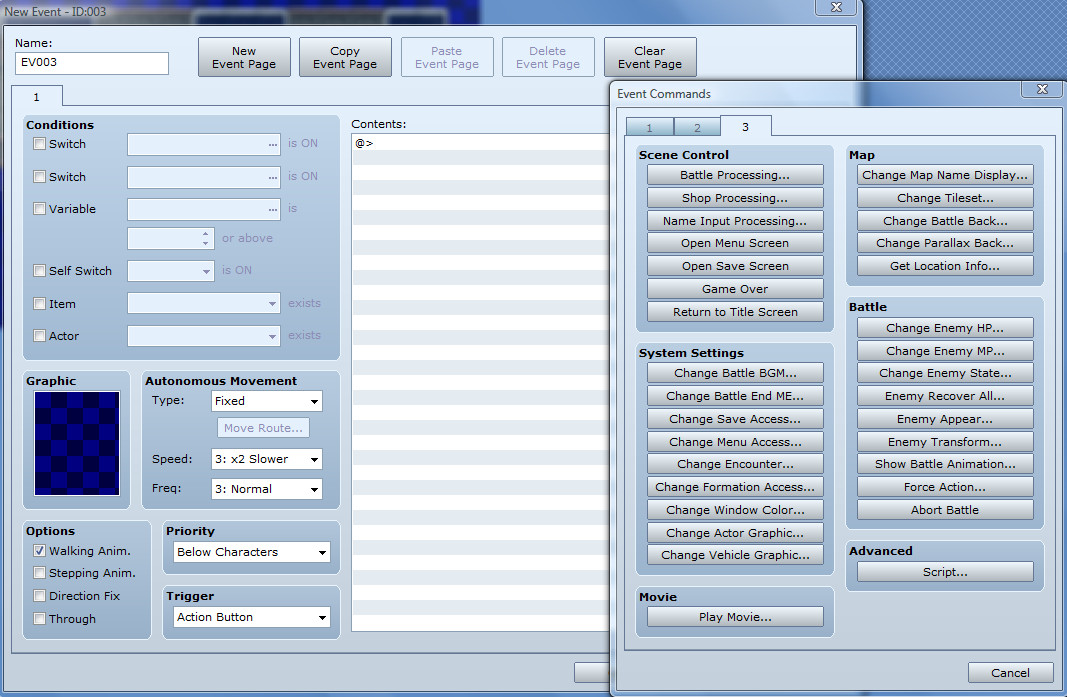Viewport: 1067px width, 697px height.
Task: Open Name Input Processing command
Action: click(x=735, y=221)
